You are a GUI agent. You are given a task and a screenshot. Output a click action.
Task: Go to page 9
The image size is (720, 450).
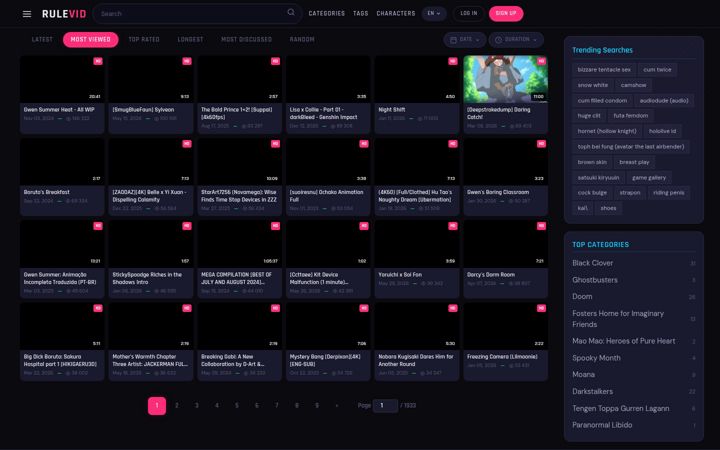[x=316, y=405]
